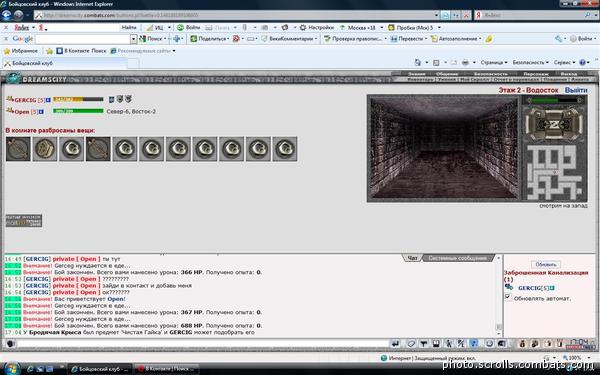
Task: Select the Чат tab
Action: [x=412, y=258]
